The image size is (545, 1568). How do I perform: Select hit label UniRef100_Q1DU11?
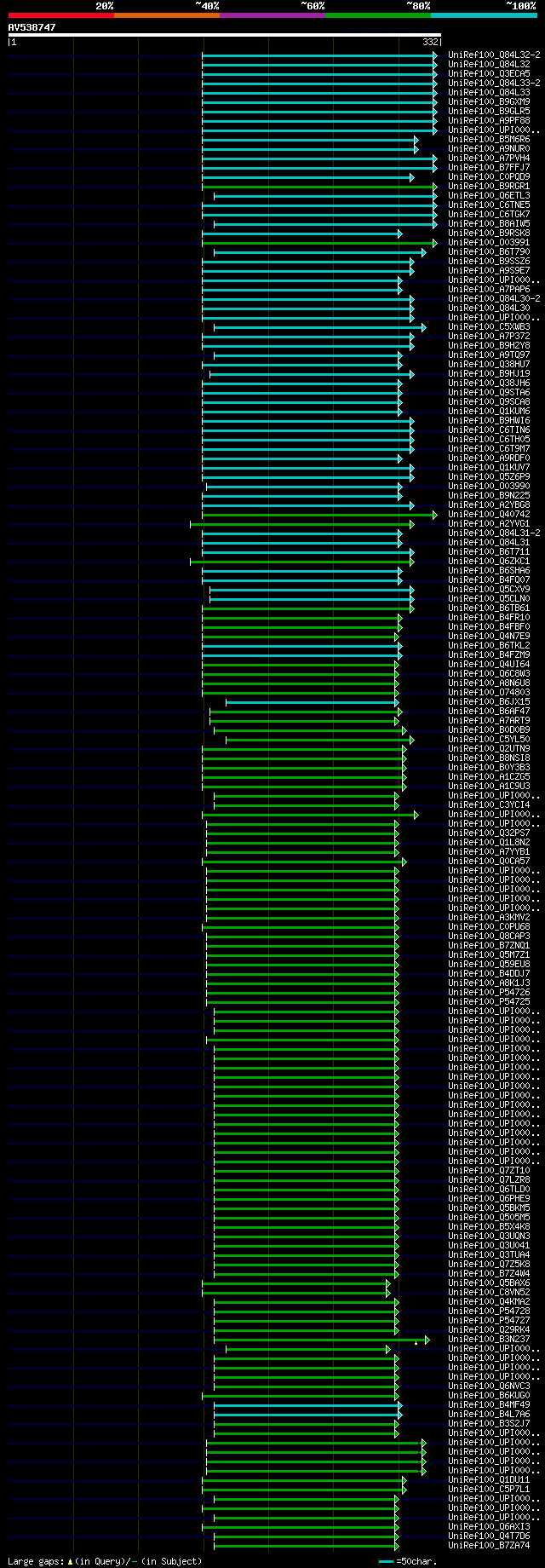[489, 1479]
